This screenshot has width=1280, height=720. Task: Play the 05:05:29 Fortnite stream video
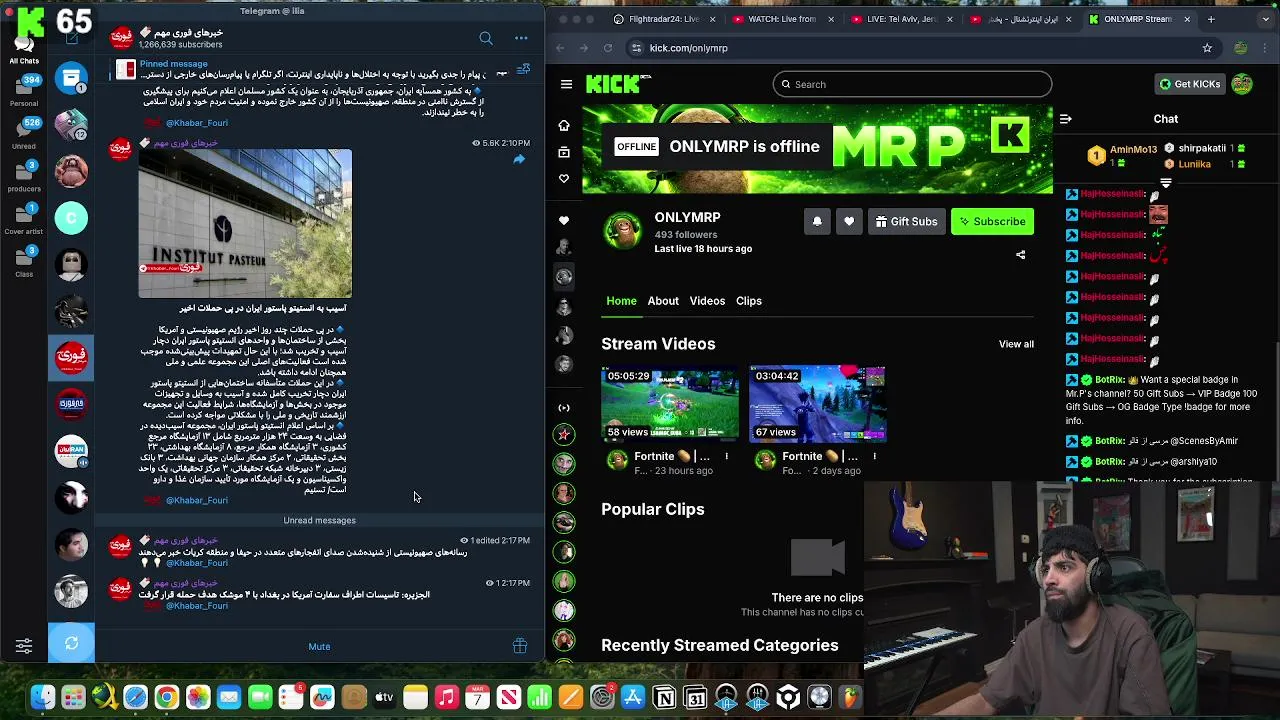(670, 405)
